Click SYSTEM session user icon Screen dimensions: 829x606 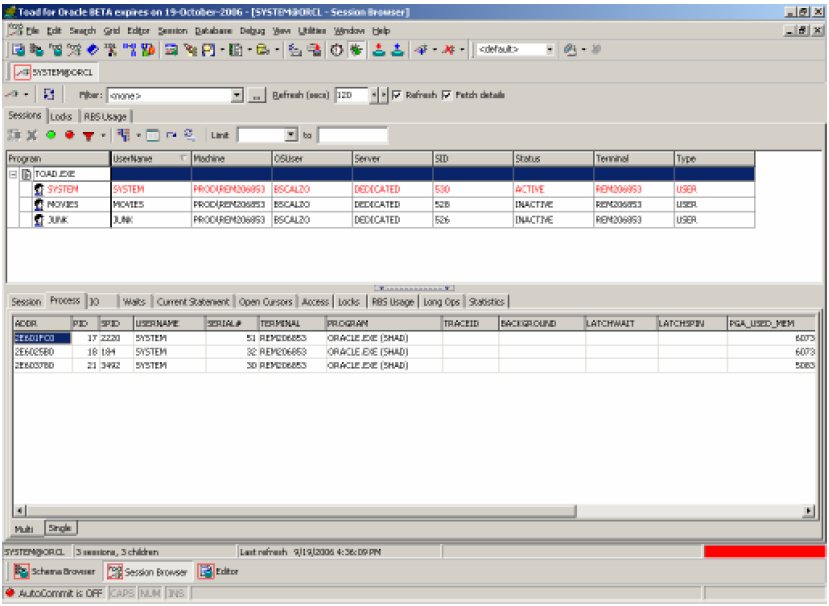pos(39,189)
